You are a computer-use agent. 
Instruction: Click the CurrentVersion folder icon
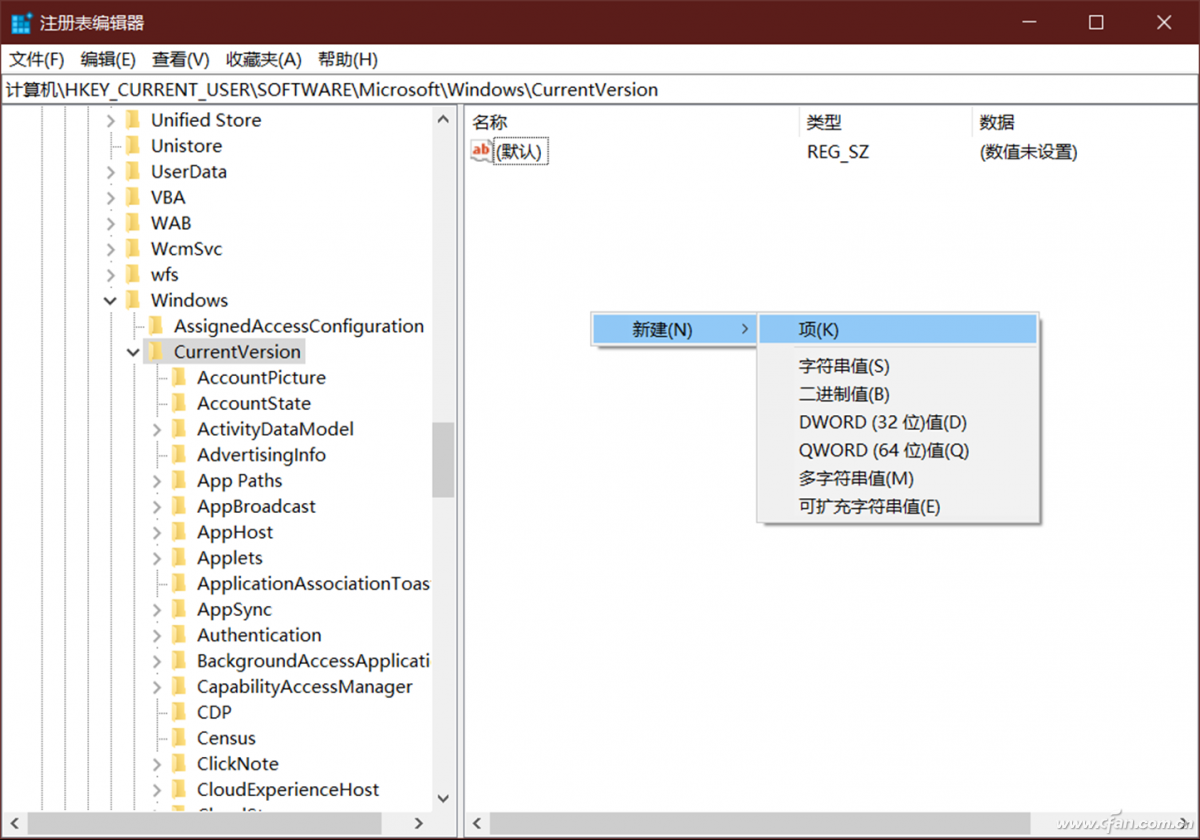156,352
